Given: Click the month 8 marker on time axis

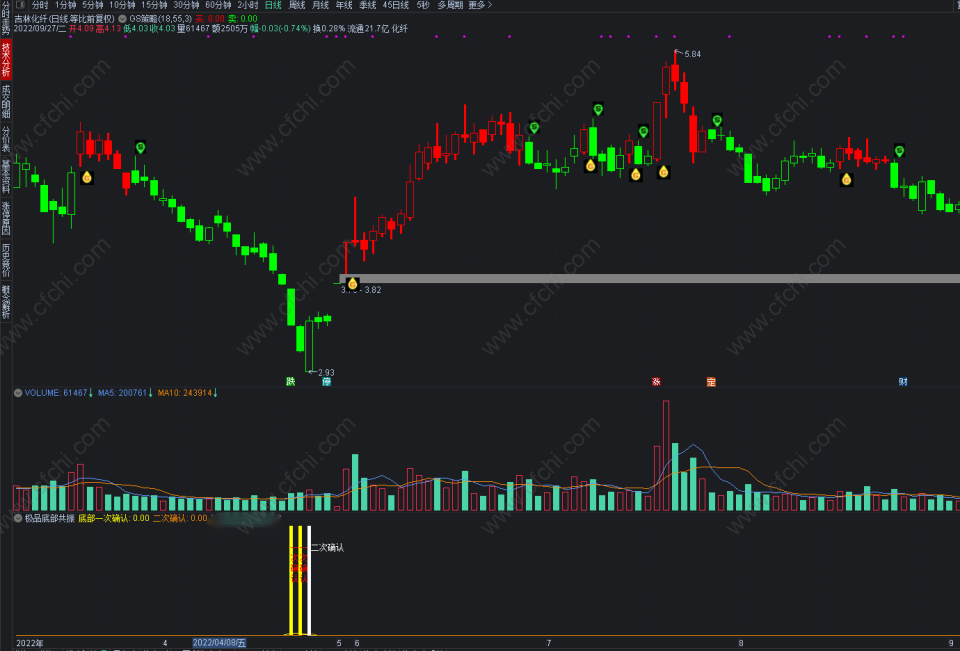Looking at the screenshot, I should coord(741,643).
